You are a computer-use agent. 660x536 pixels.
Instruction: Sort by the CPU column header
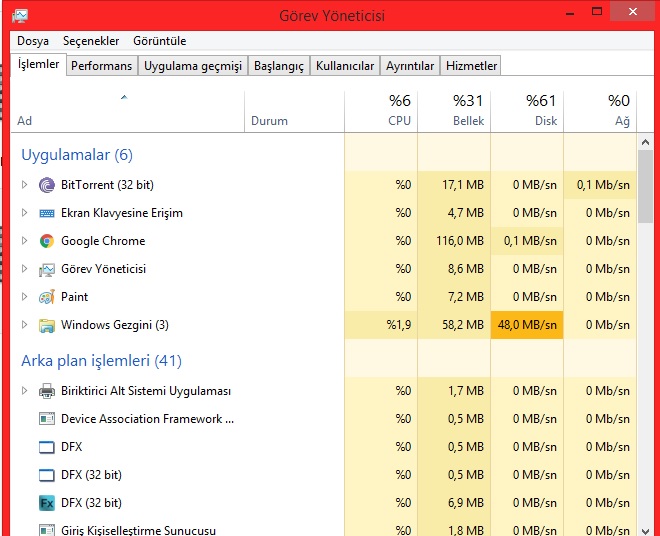(381, 111)
